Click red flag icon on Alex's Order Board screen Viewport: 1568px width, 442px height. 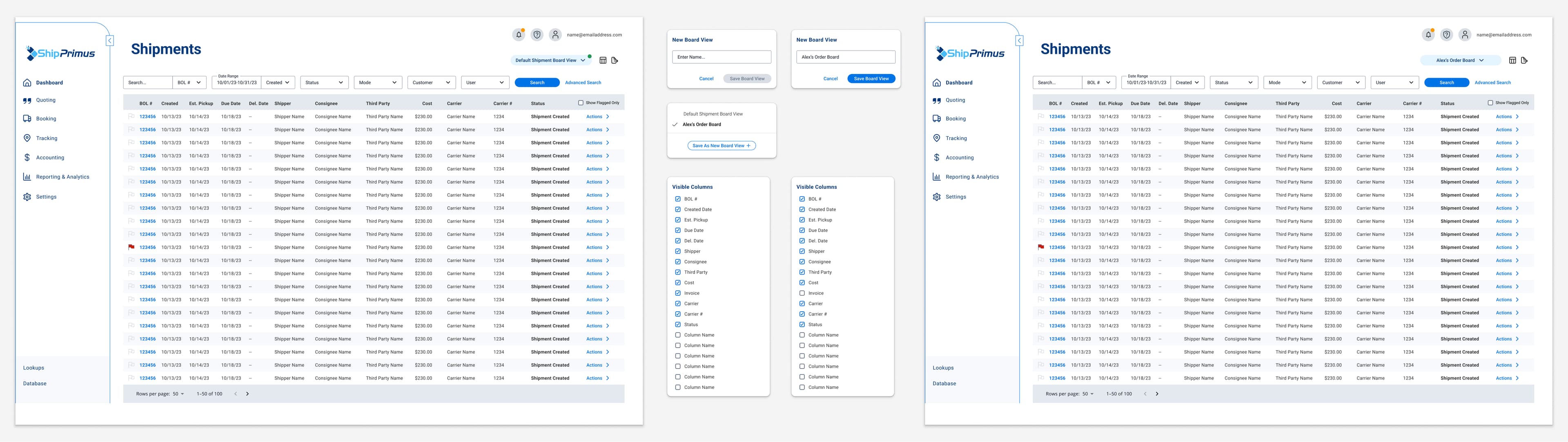pos(1041,247)
